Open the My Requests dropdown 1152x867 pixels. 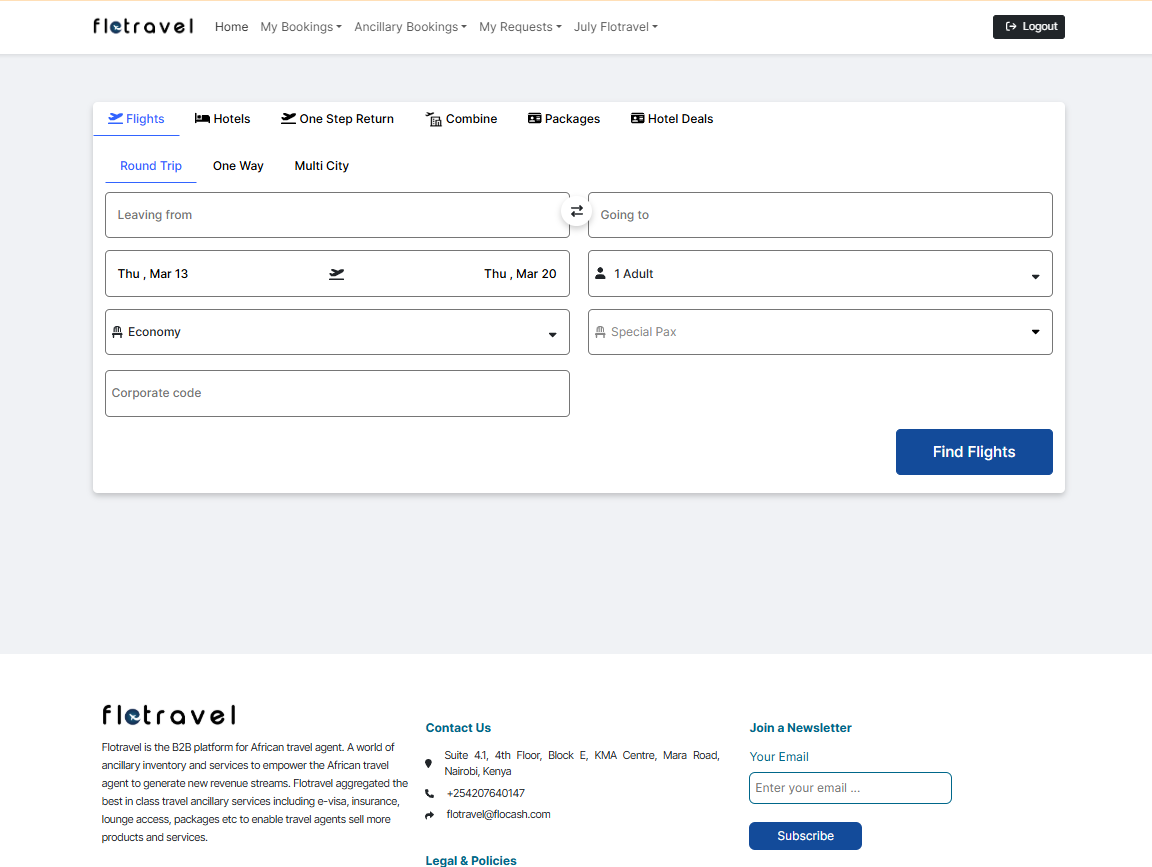coord(520,27)
